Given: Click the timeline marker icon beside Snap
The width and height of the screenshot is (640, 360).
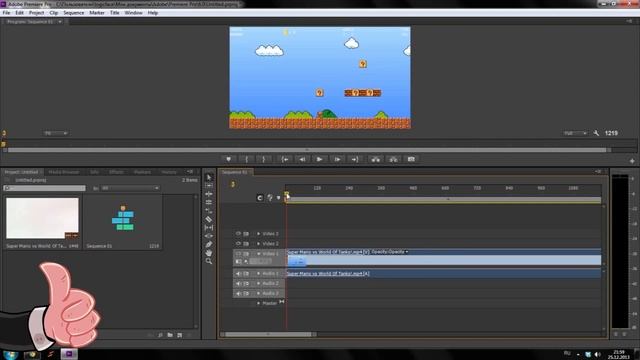Looking at the screenshot, I should click(x=270, y=198).
